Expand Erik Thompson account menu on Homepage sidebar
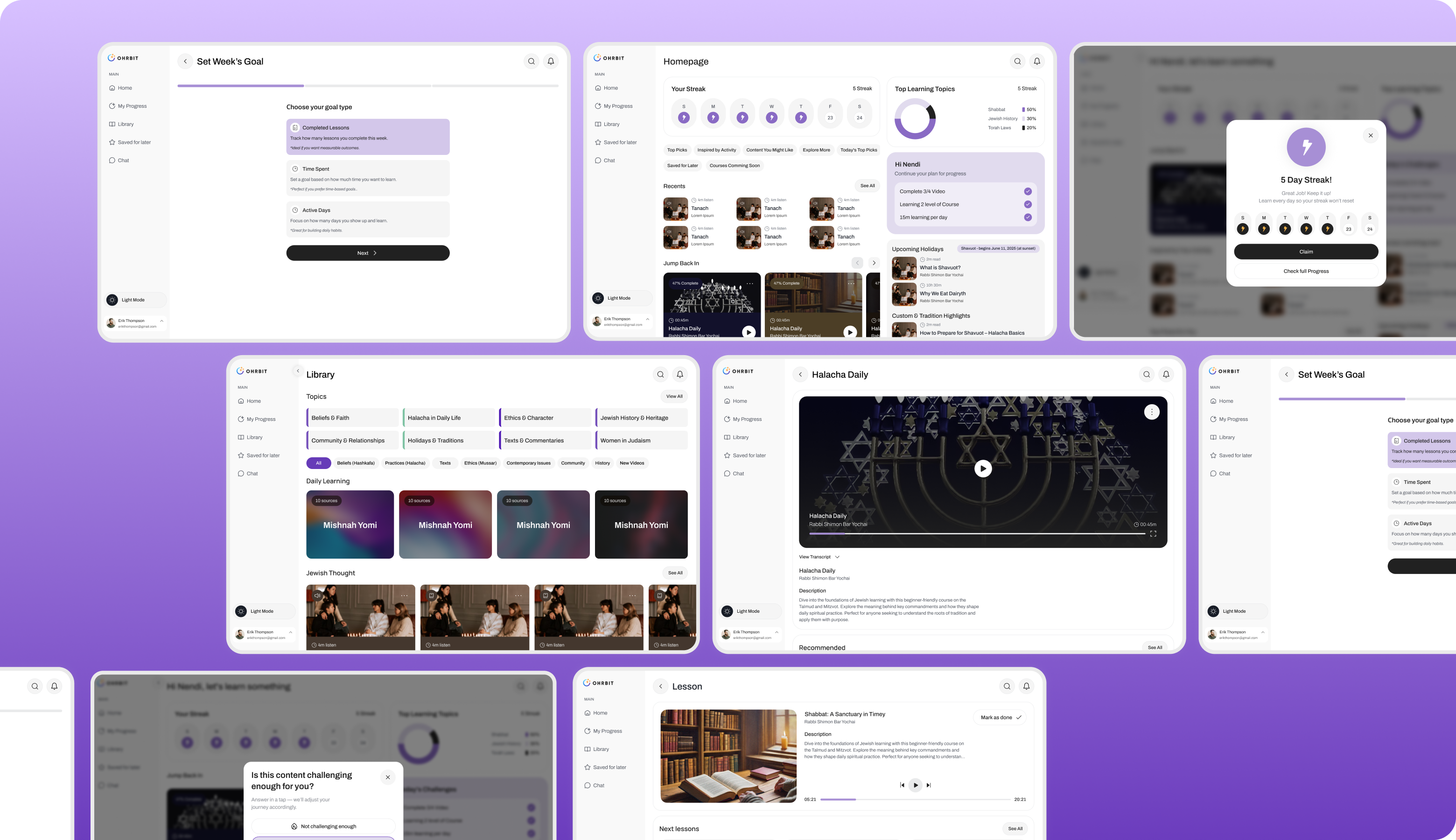1456x840 pixels. coord(647,319)
